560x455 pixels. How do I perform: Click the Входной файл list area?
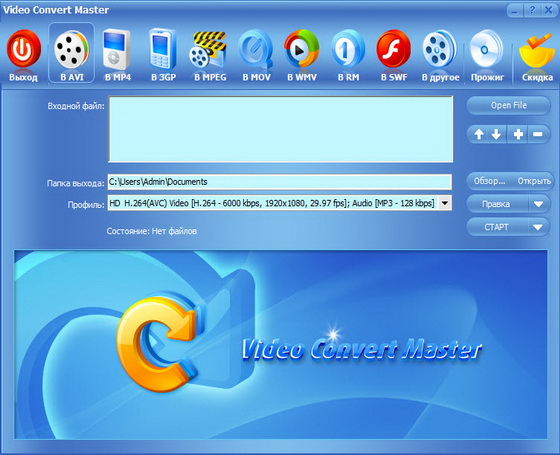coord(281,129)
